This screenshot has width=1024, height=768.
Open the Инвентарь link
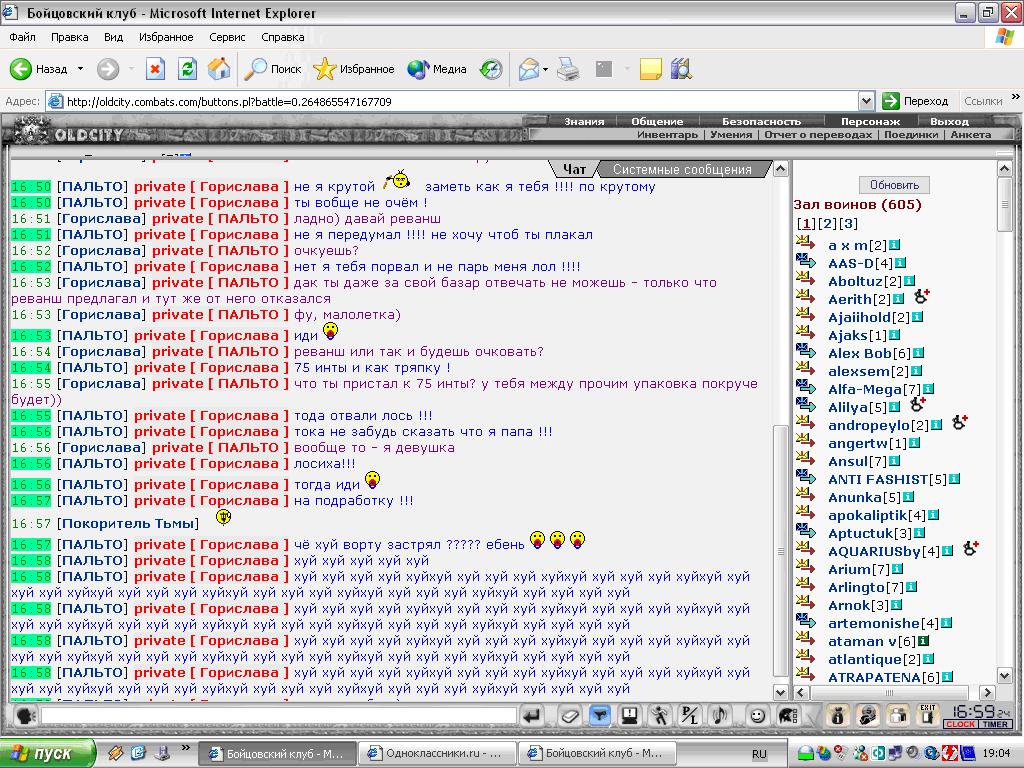tap(667, 135)
